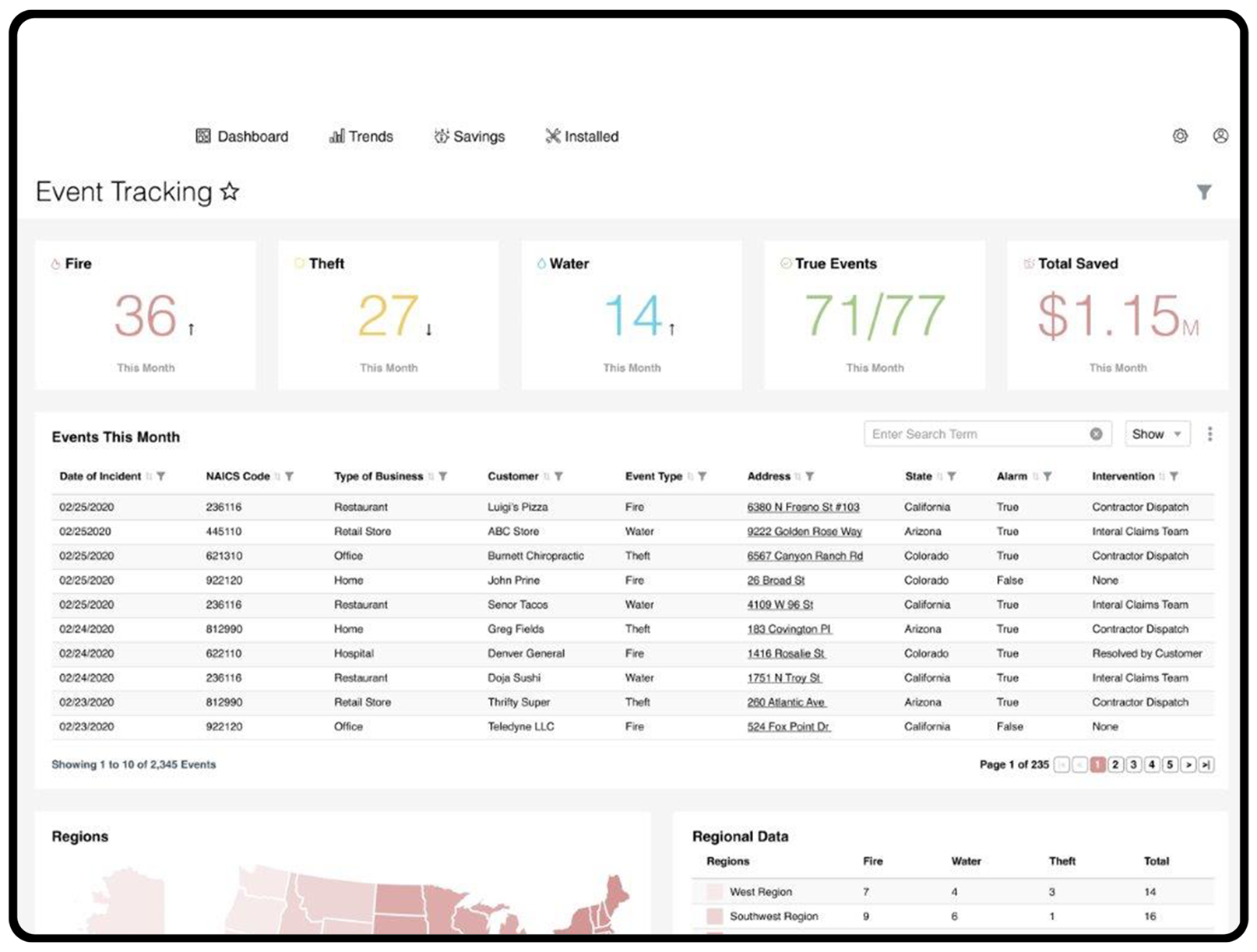Click the Water 14 summary card
The image size is (1257, 952).
[632, 315]
